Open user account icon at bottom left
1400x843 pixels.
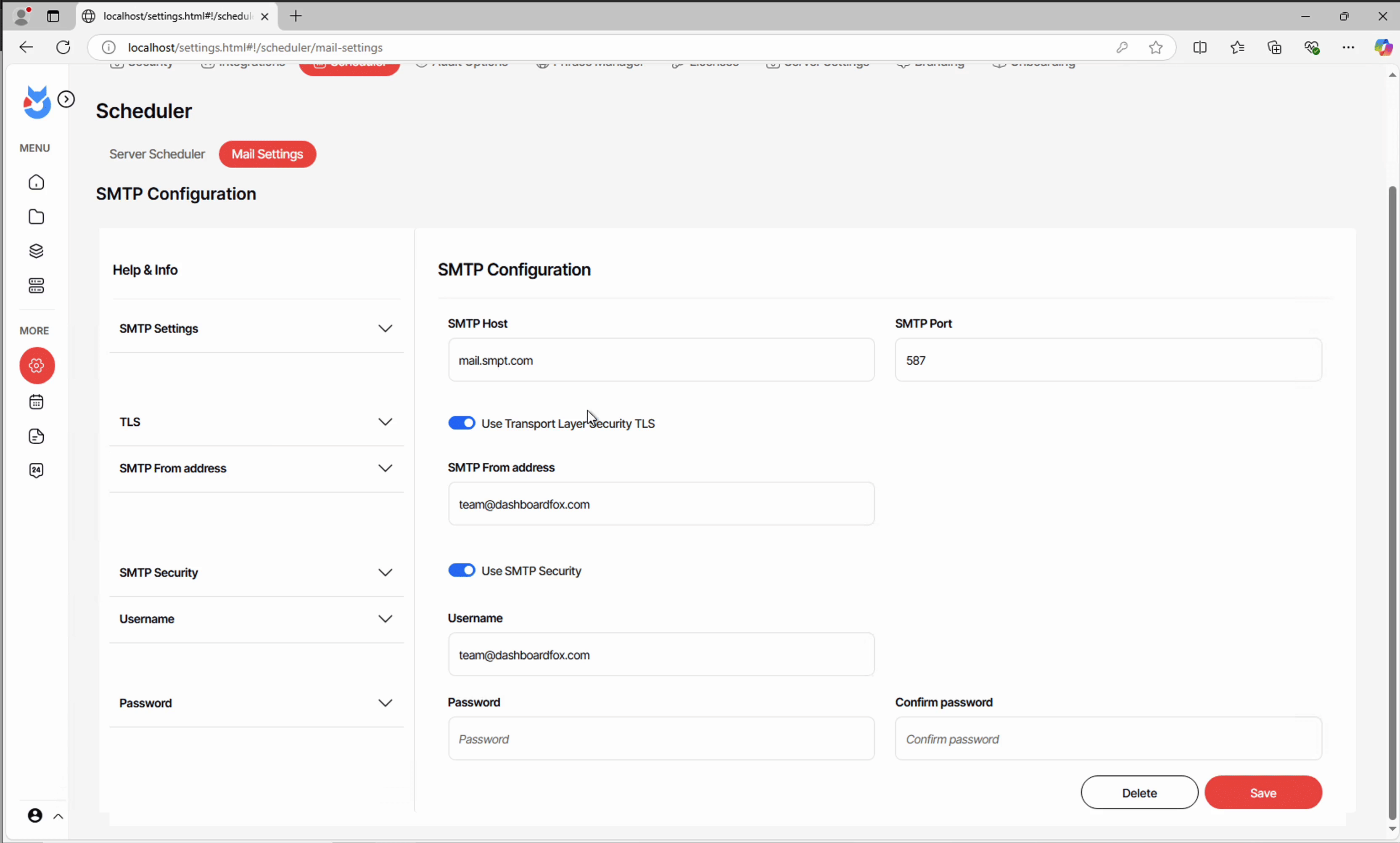[x=35, y=816]
